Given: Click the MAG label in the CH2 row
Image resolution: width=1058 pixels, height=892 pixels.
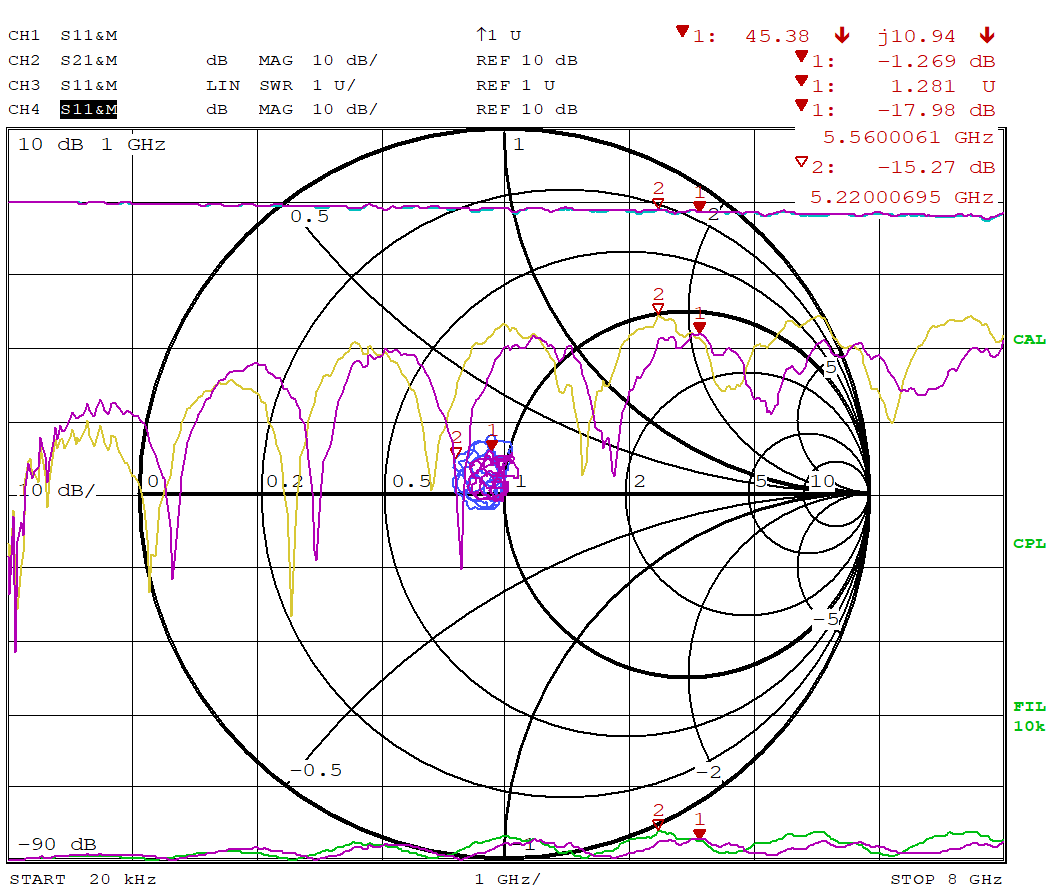Looking at the screenshot, I should pos(276,60).
